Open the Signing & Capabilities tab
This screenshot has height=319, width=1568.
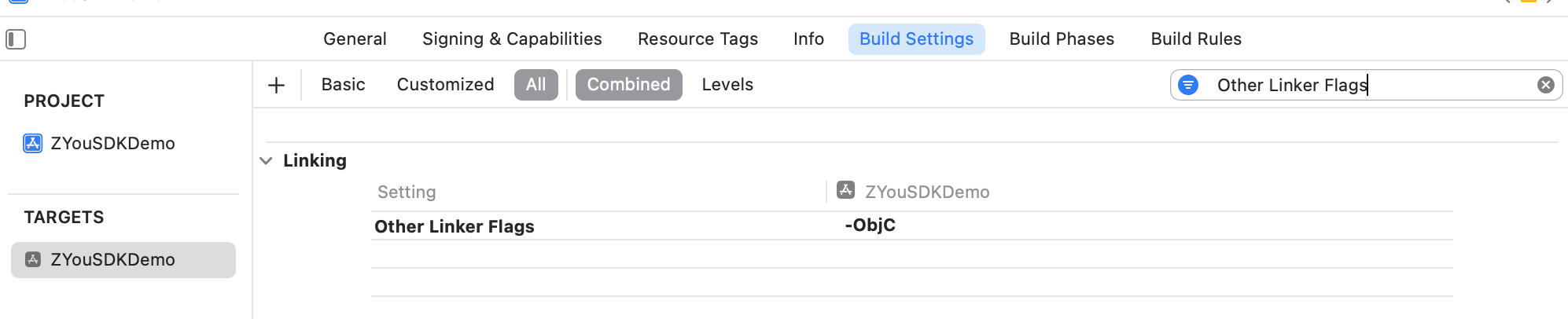[512, 39]
